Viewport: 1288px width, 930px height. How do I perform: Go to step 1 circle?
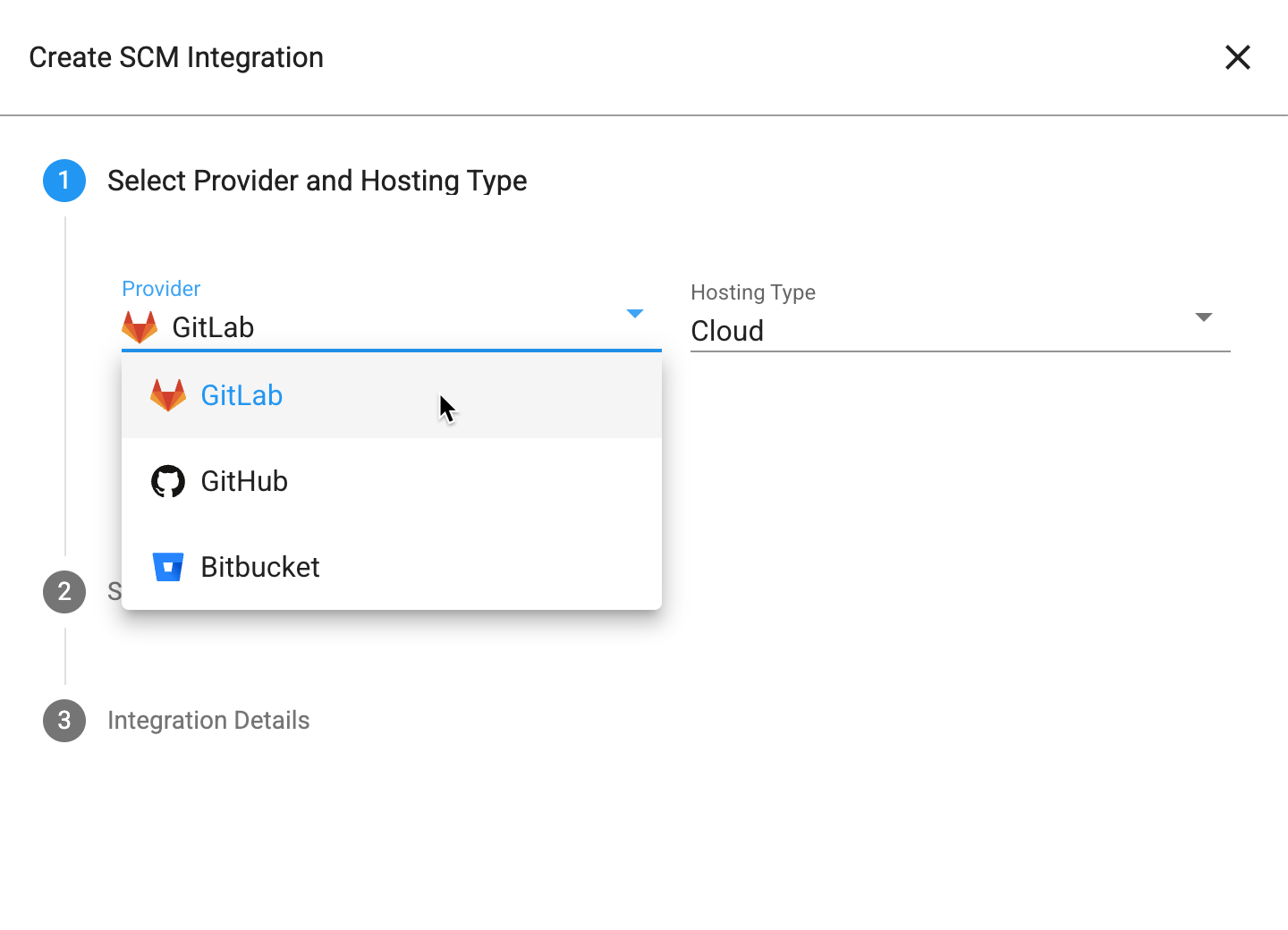(x=64, y=181)
